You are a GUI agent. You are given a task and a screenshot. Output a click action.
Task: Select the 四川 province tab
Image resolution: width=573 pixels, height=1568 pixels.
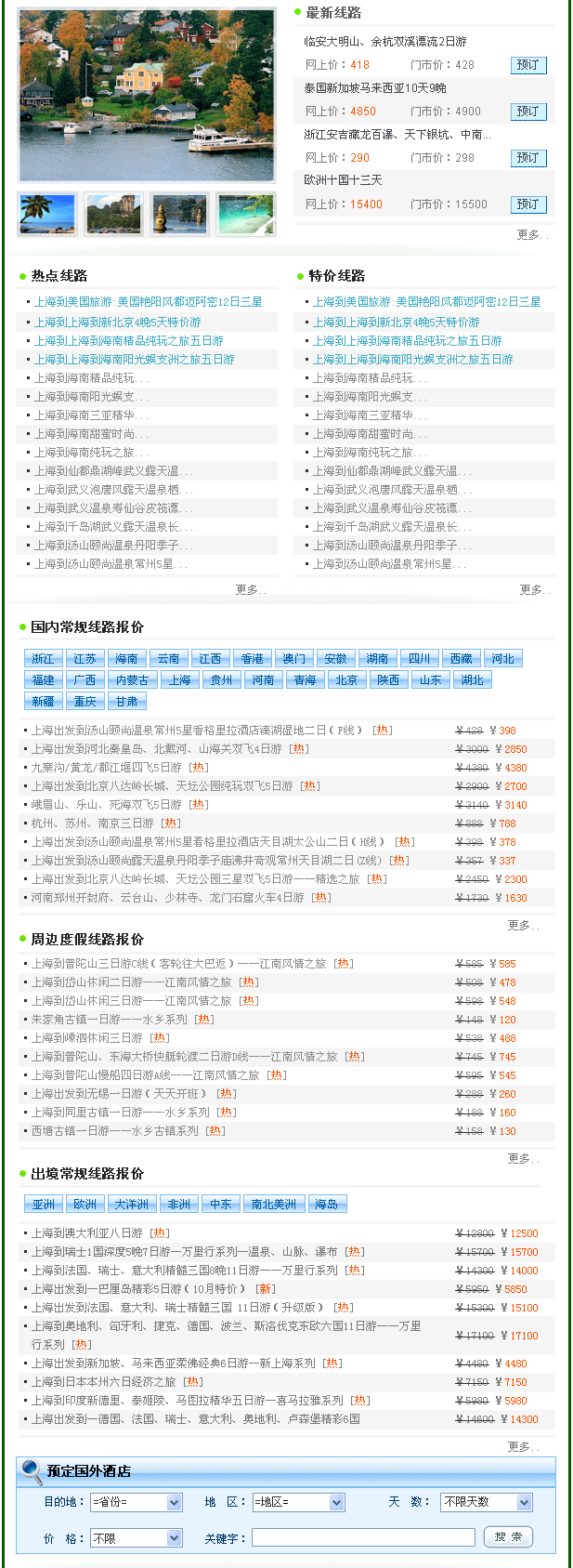tap(419, 658)
